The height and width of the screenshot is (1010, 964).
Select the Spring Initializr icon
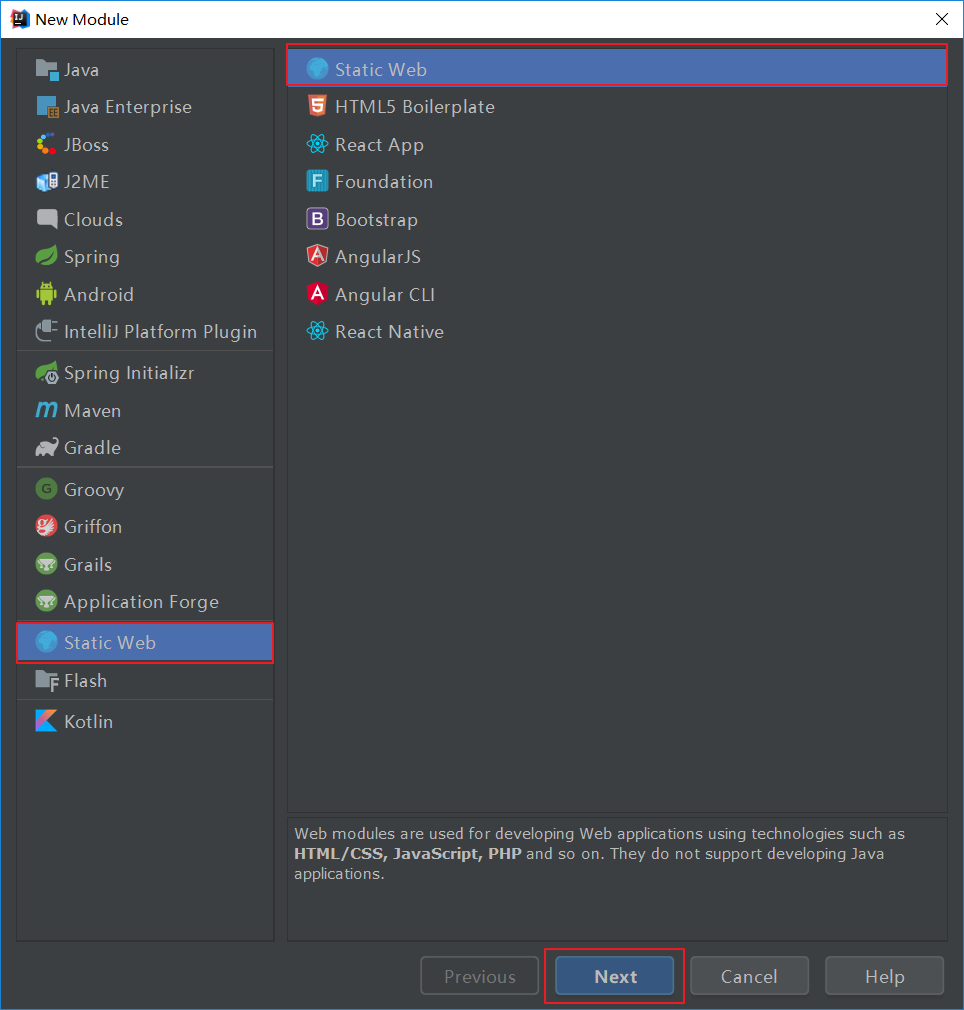(x=47, y=373)
